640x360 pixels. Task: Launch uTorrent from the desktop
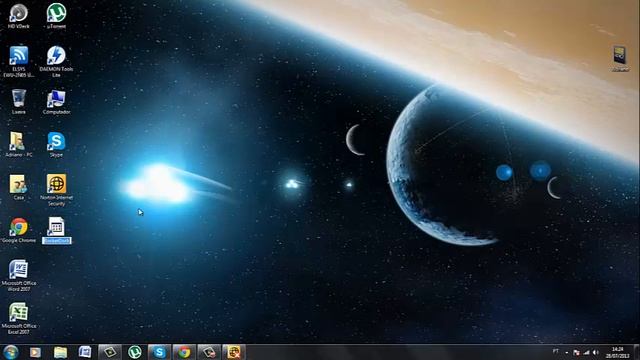pos(56,16)
